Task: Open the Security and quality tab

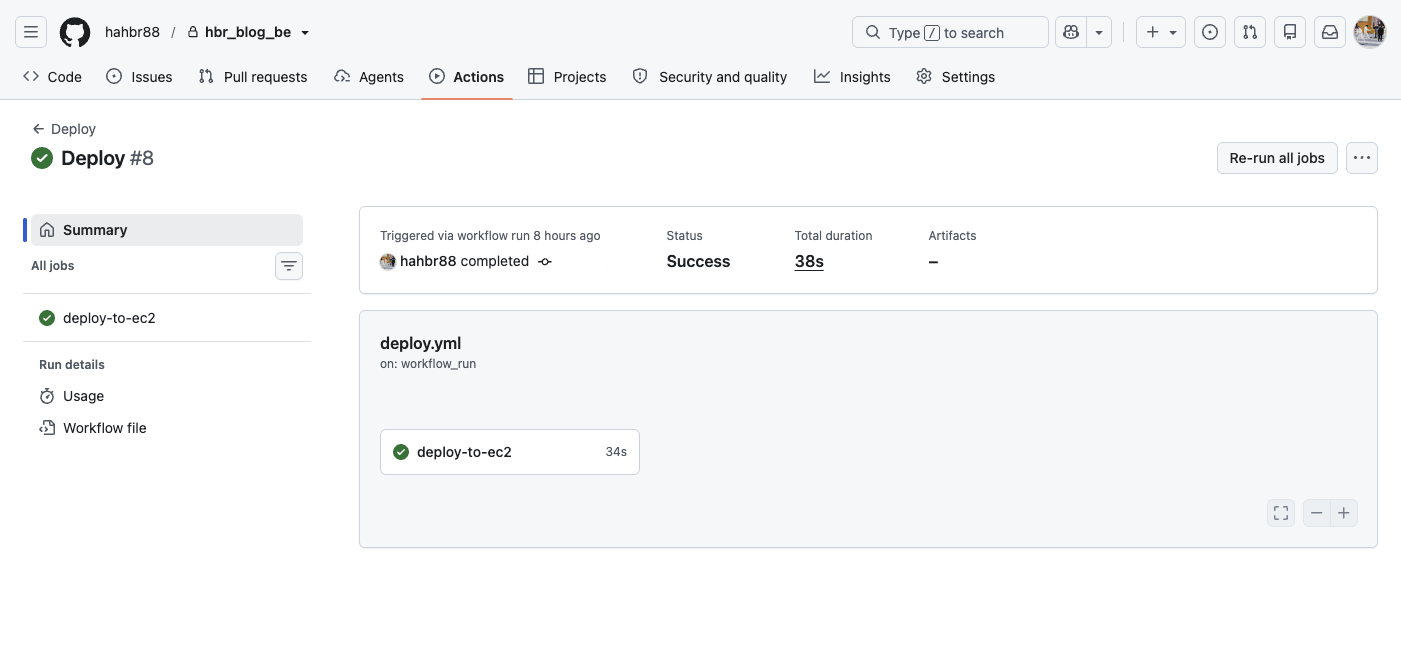Action: 710,77
